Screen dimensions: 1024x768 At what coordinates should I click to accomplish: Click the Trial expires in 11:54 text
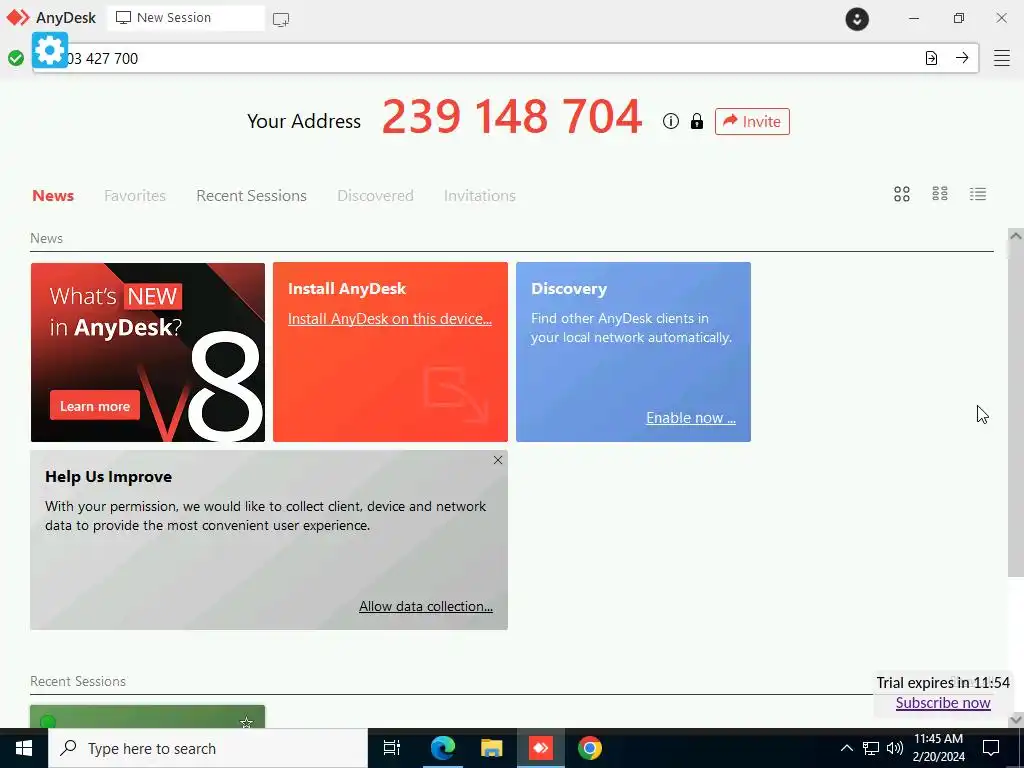click(x=943, y=682)
